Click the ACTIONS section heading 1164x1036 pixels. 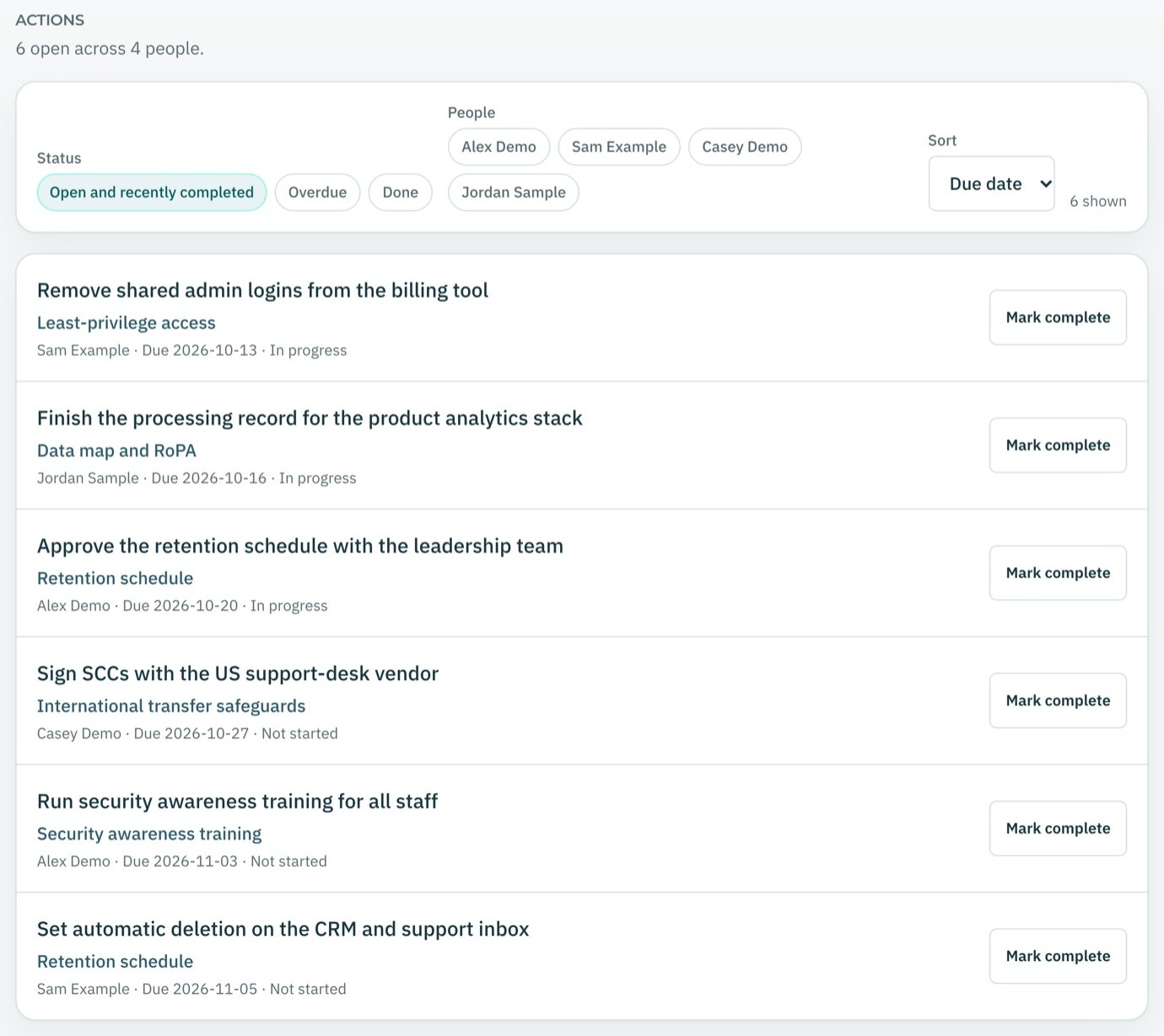coord(50,20)
